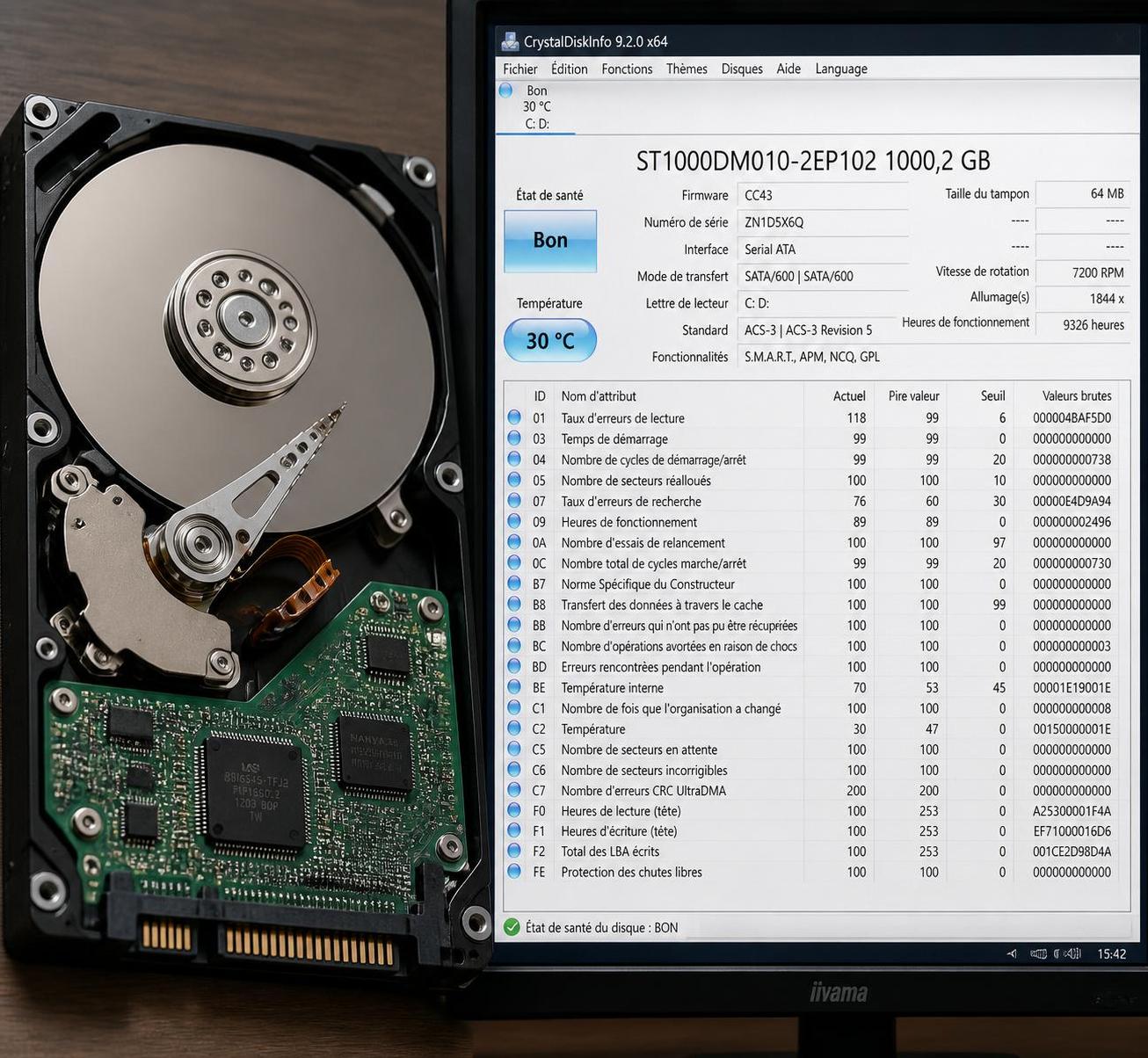Viewport: 1148px width, 1058px height.
Task: Click the serial number field ZN1D5X6Q
Action: coord(823,222)
